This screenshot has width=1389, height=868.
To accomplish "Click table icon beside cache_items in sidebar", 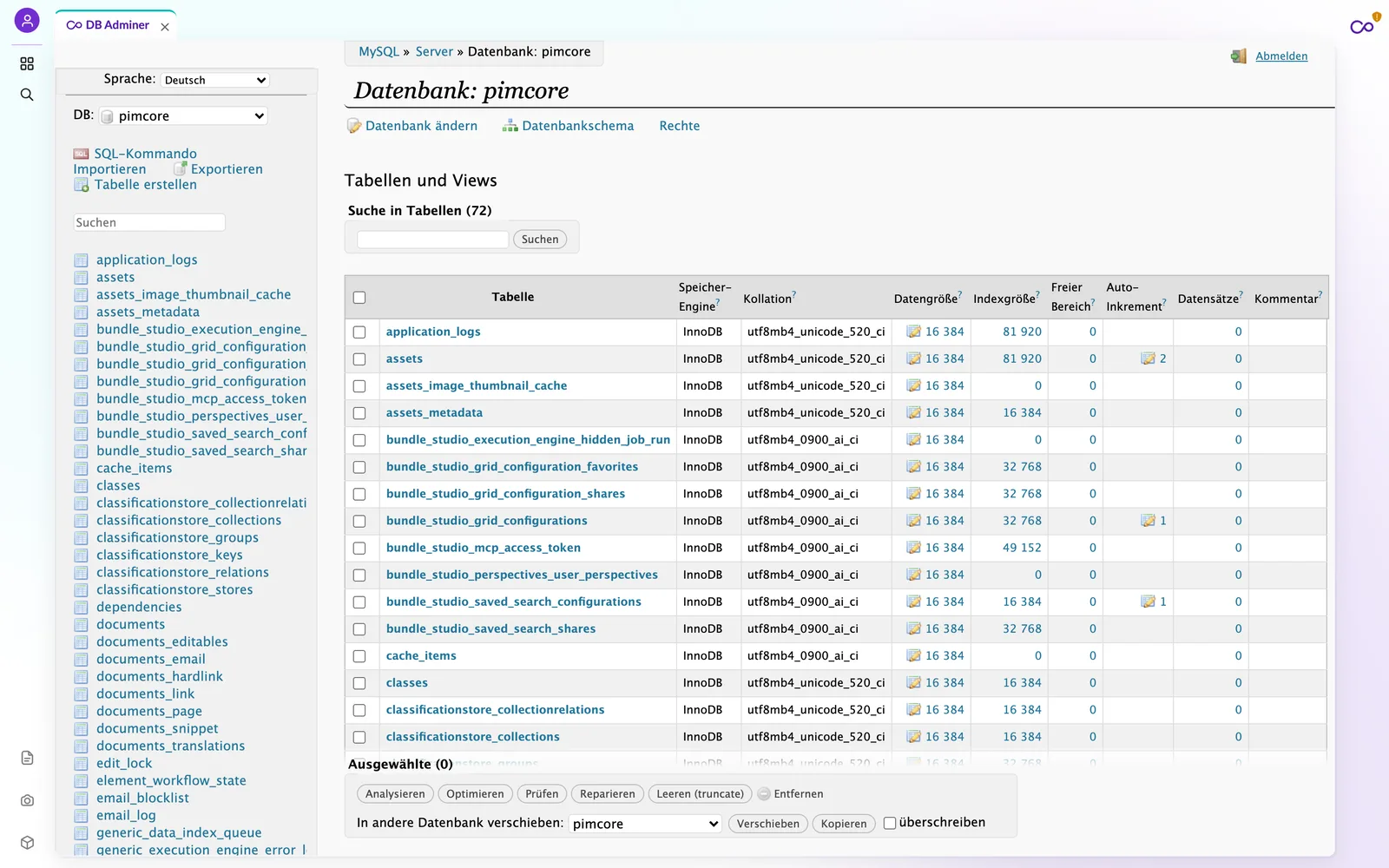I will point(82,468).
